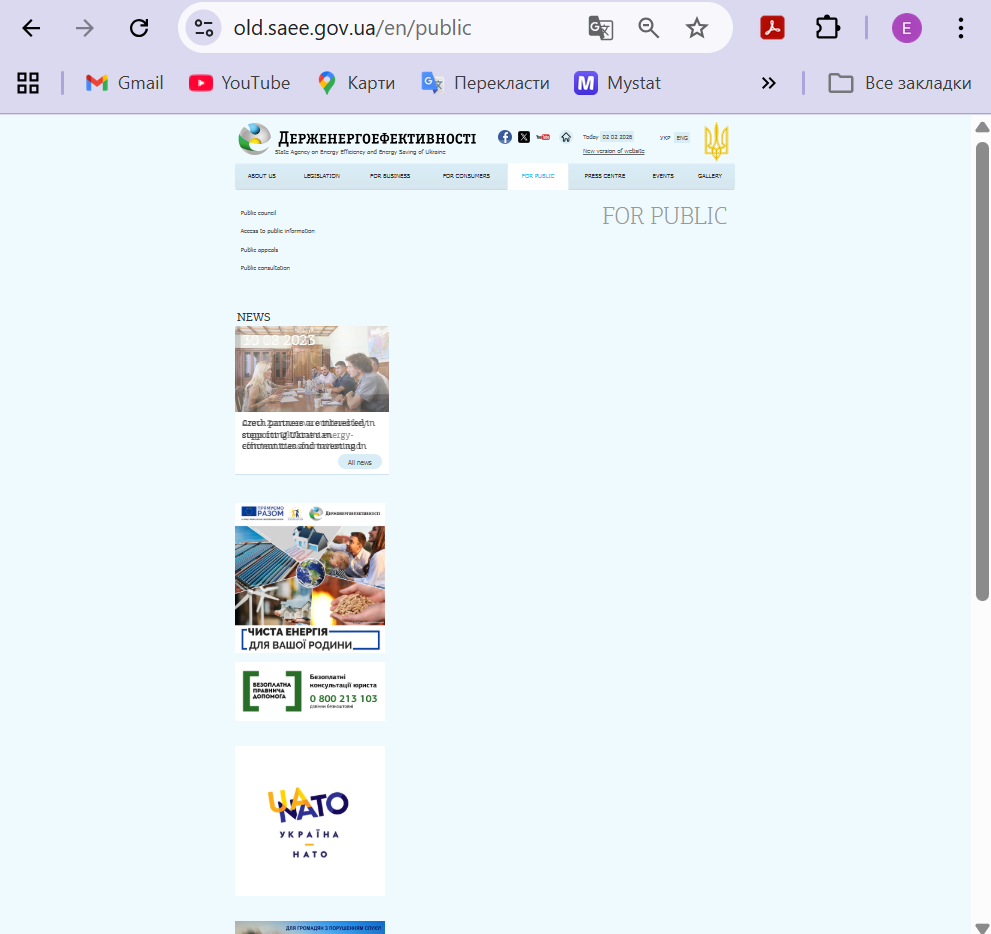Open the apps grid in bookmarks bar
This screenshot has height=934, width=991.
28,83
